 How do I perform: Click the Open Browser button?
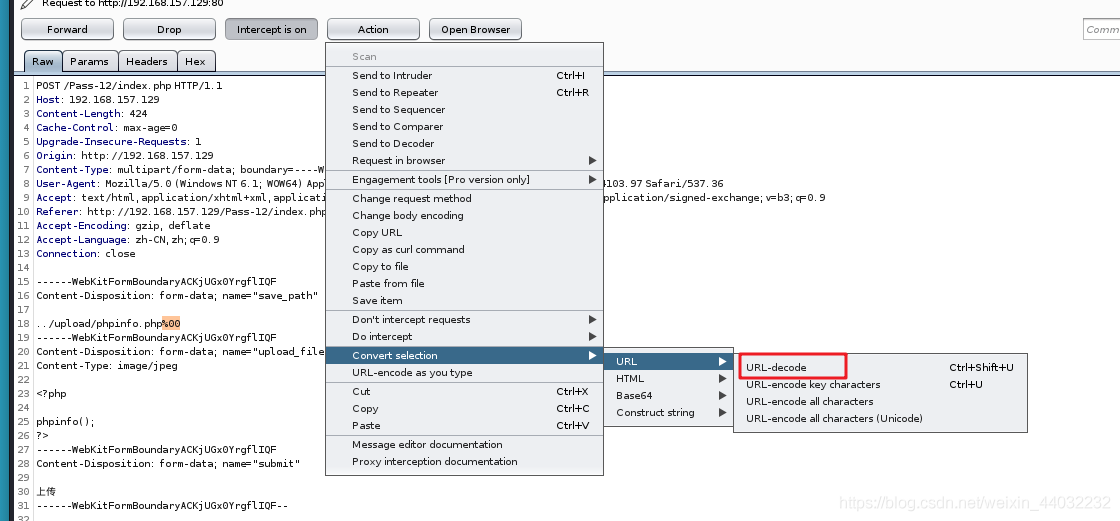[475, 29]
